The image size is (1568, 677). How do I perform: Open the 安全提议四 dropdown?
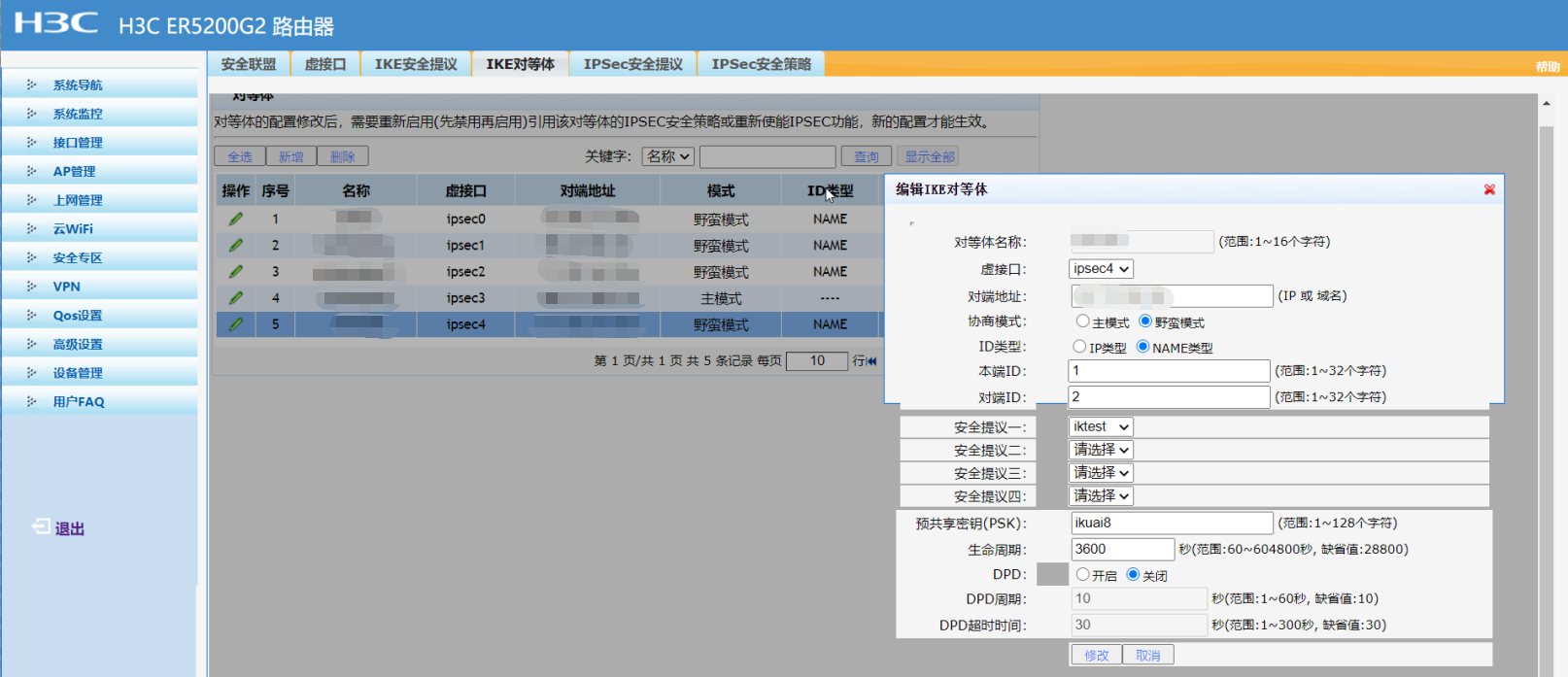click(1101, 496)
